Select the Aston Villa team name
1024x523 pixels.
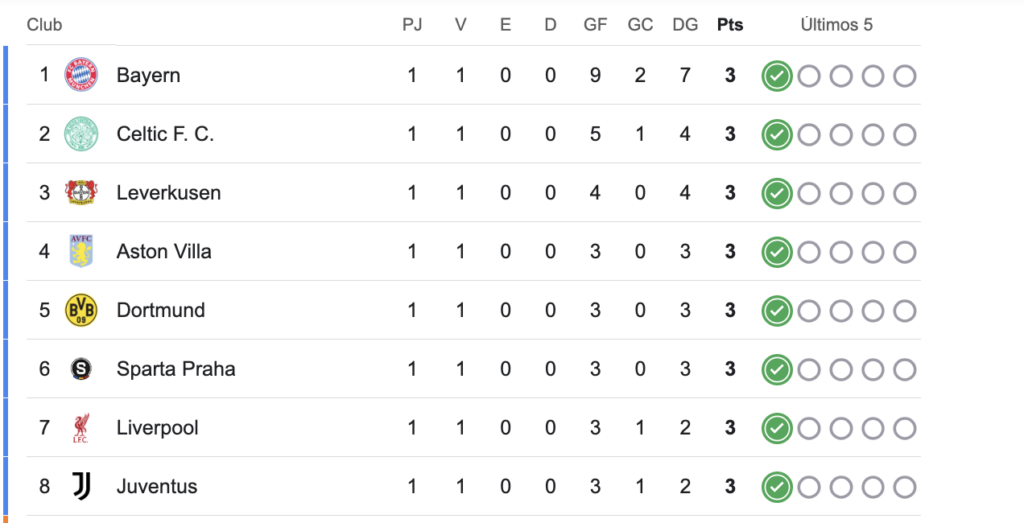tap(164, 251)
